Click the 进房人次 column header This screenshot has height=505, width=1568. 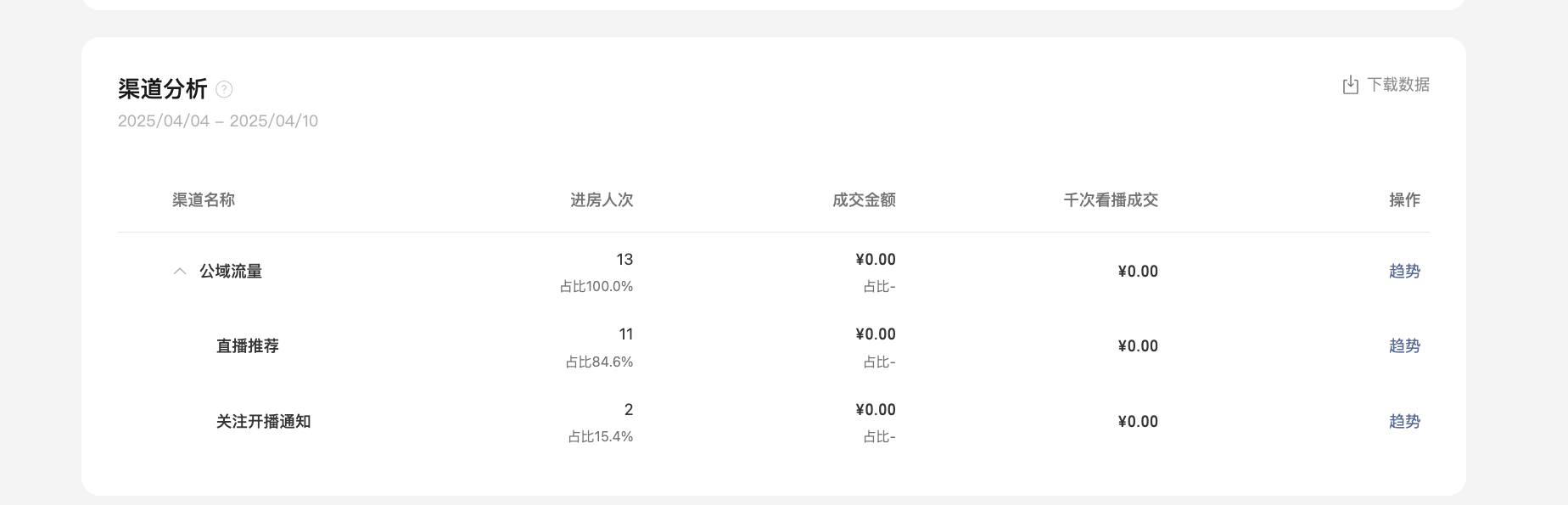point(602,200)
